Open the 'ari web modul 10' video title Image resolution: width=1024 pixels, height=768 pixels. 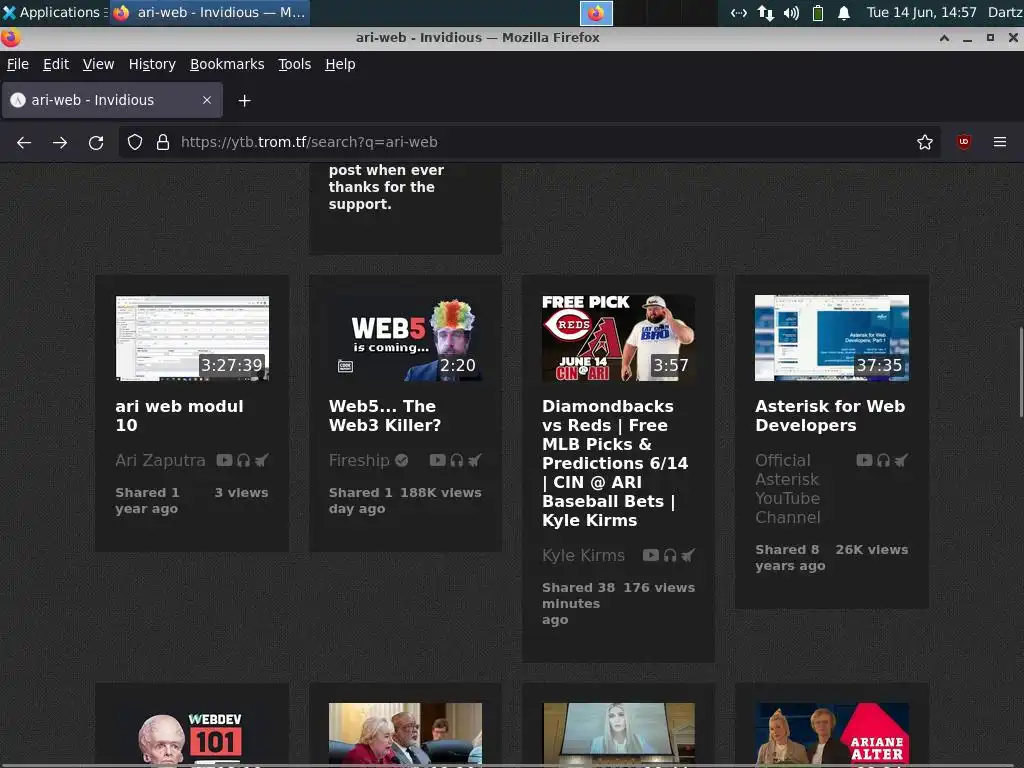[180, 415]
